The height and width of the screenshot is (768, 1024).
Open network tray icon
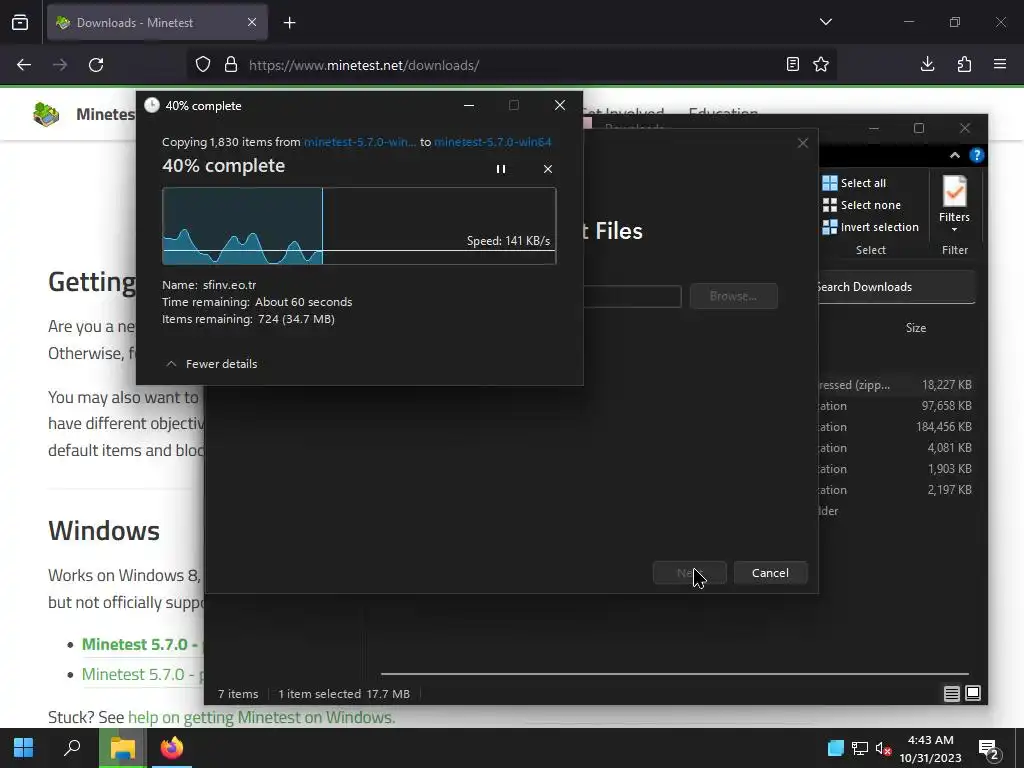point(860,748)
